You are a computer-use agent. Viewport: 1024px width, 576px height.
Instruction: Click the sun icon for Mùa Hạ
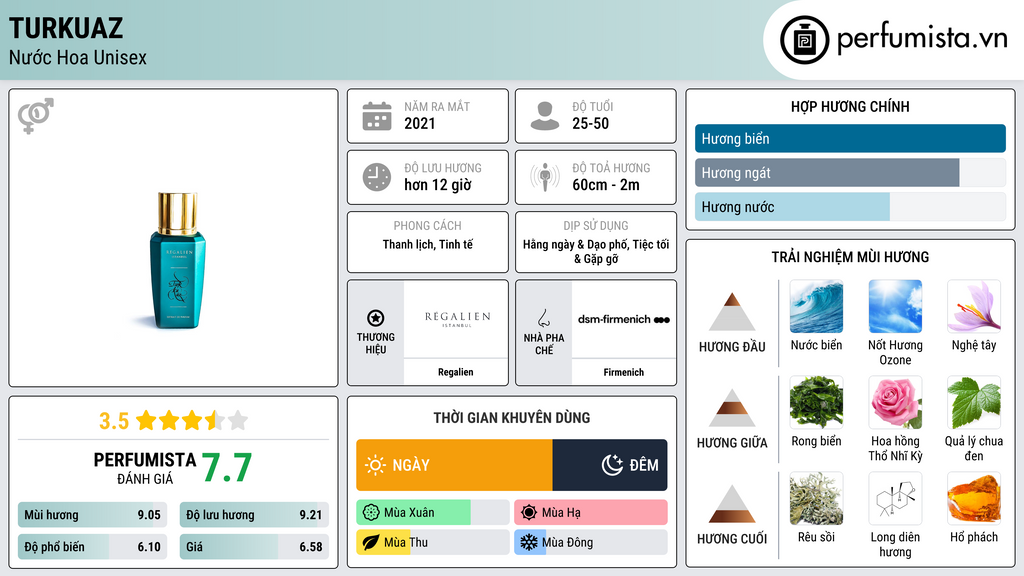[529, 513]
